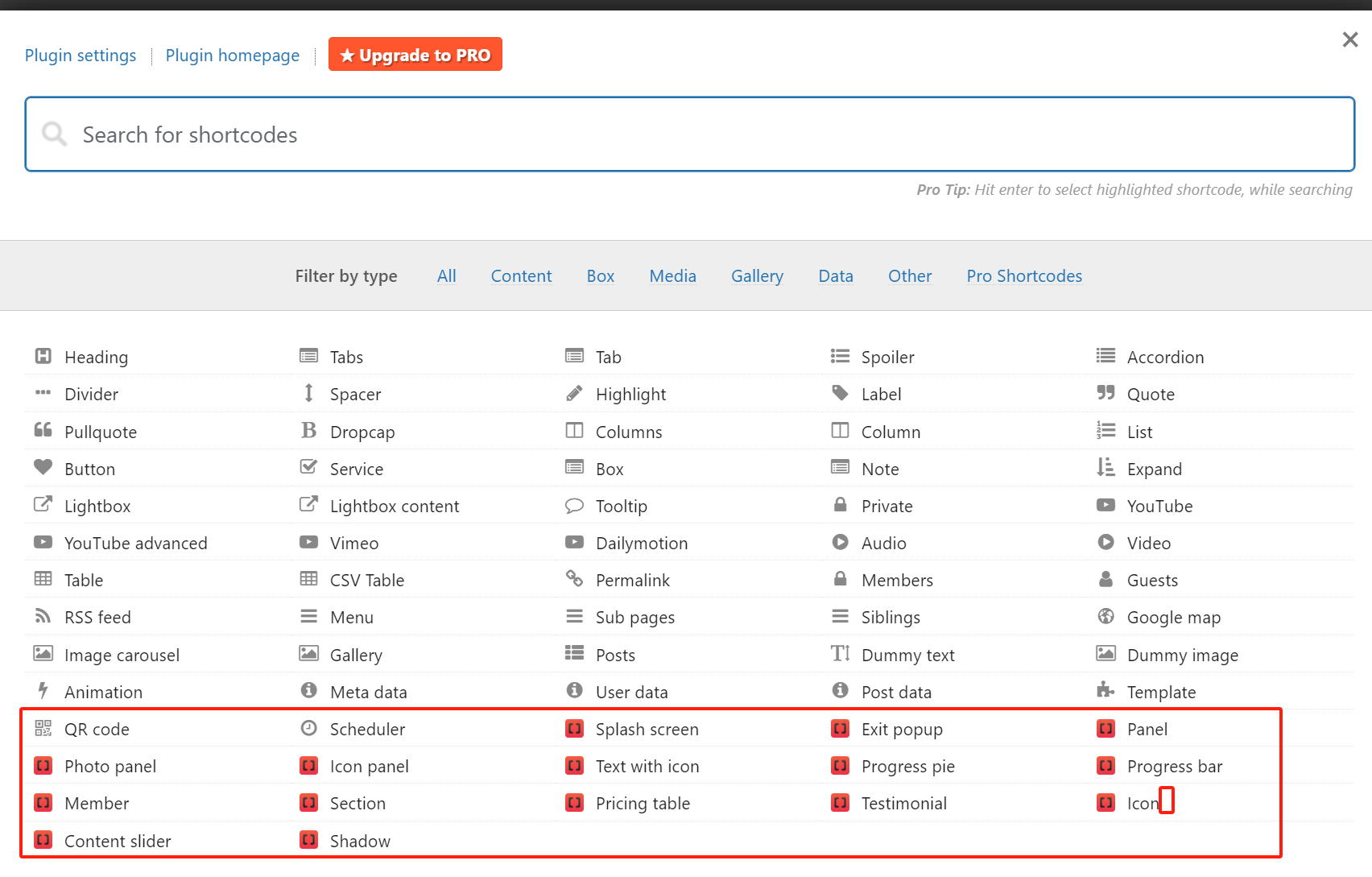The height and width of the screenshot is (877, 1372).
Task: Click the Quote marks icon
Action: click(x=1105, y=393)
